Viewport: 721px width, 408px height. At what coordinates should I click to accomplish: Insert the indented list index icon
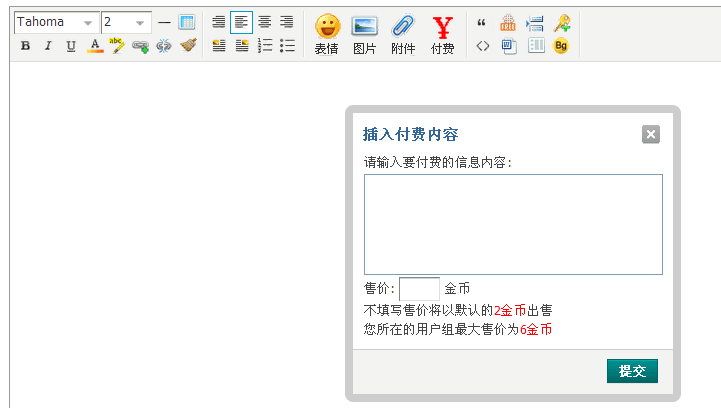(x=535, y=23)
